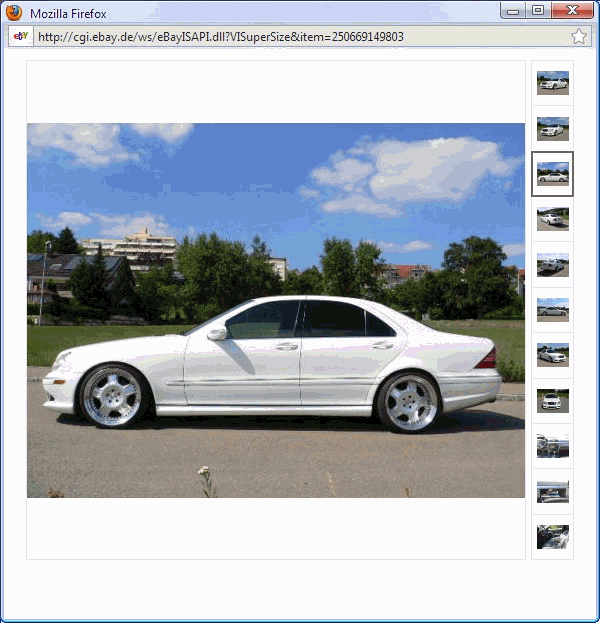The height and width of the screenshot is (623, 600).
Task: Click the bookmark star icon in the address bar
Action: 579,37
